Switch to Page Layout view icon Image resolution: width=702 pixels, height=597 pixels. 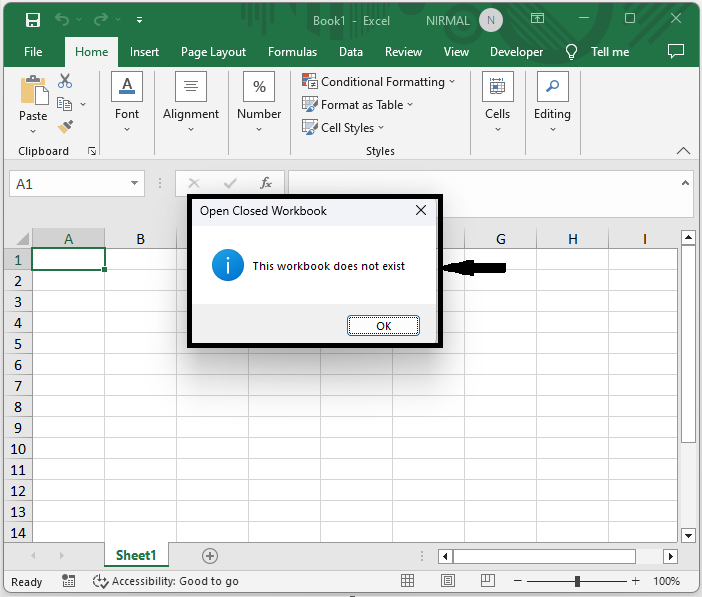coord(448,581)
